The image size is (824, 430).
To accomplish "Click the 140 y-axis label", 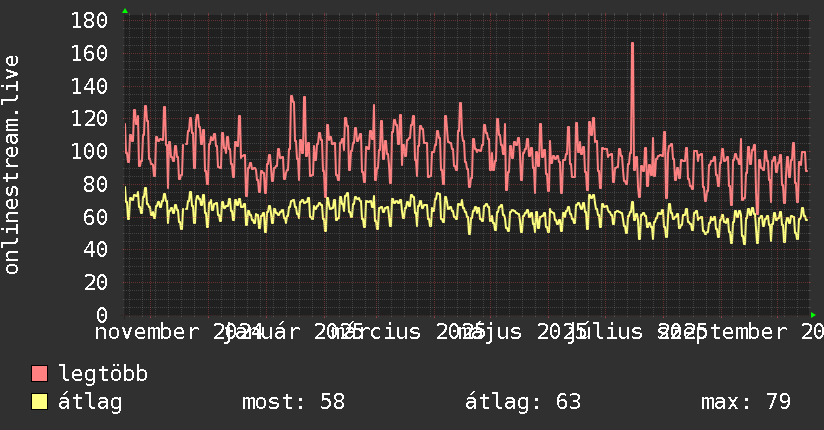I will [x=89, y=86].
